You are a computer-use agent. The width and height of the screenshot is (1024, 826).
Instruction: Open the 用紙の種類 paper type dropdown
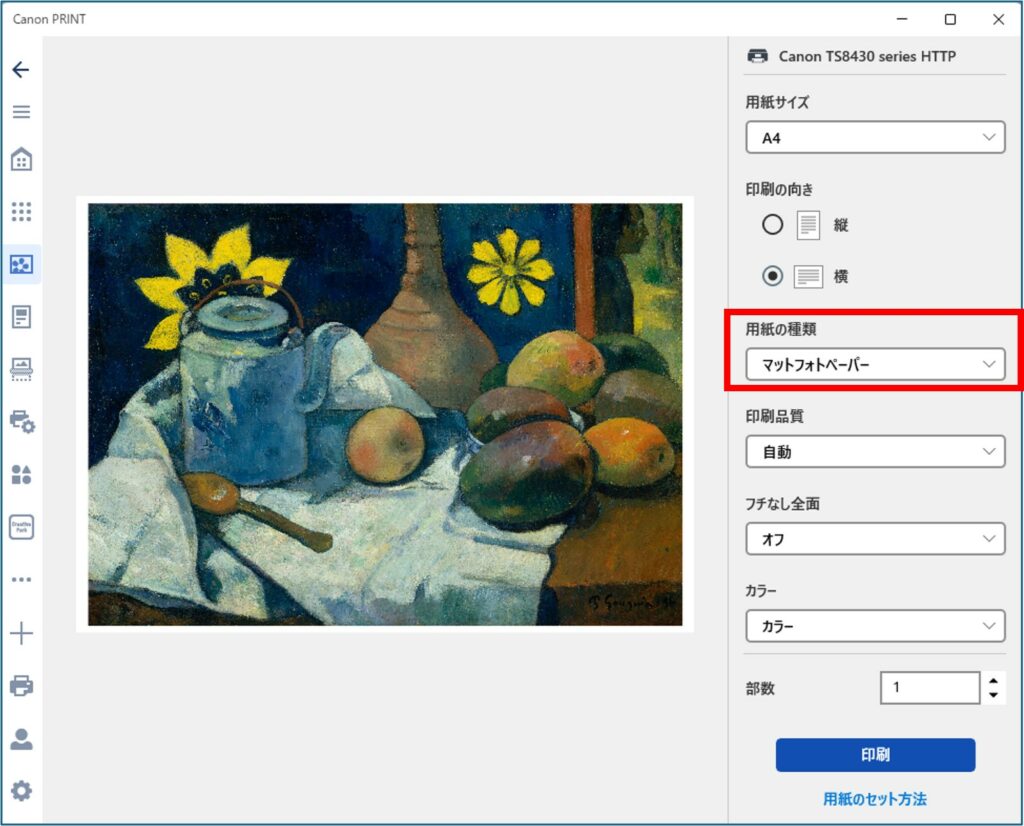[x=875, y=365]
